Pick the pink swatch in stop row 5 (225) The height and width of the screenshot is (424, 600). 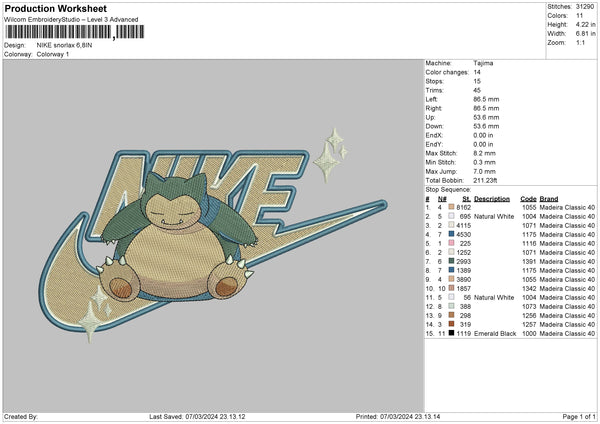point(451,243)
